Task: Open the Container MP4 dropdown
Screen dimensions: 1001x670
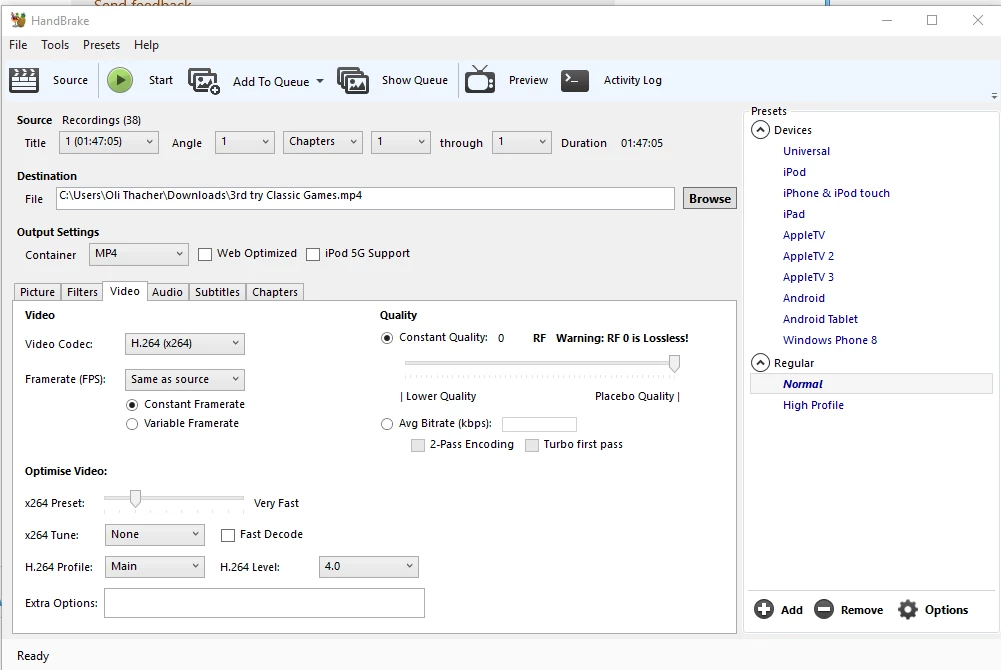Action: tap(139, 254)
